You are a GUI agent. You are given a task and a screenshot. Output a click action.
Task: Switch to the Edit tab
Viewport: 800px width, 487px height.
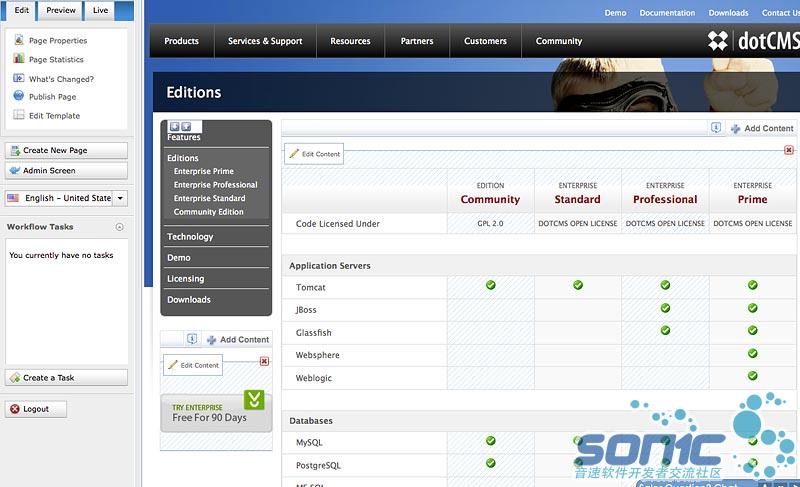(x=21, y=10)
